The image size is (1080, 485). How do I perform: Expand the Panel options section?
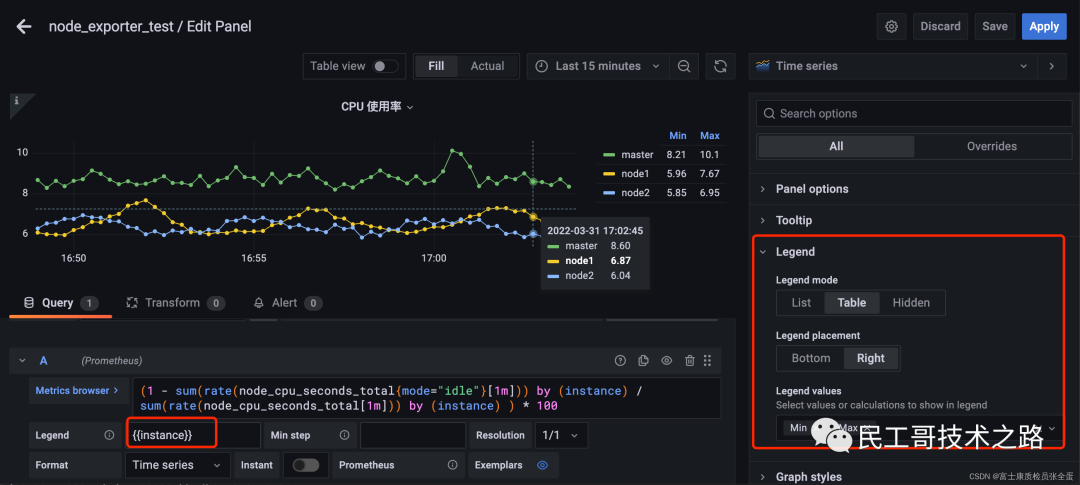[x=811, y=189]
